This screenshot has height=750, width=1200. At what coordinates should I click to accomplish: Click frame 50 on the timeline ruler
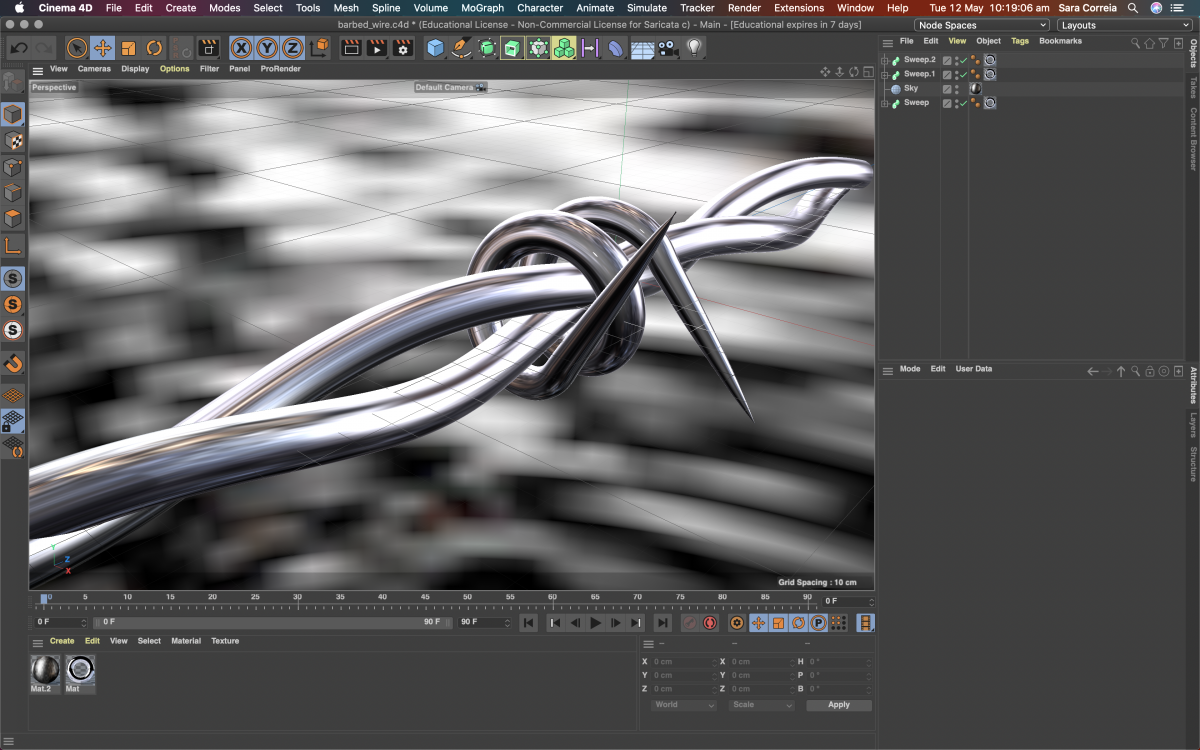tap(468, 603)
